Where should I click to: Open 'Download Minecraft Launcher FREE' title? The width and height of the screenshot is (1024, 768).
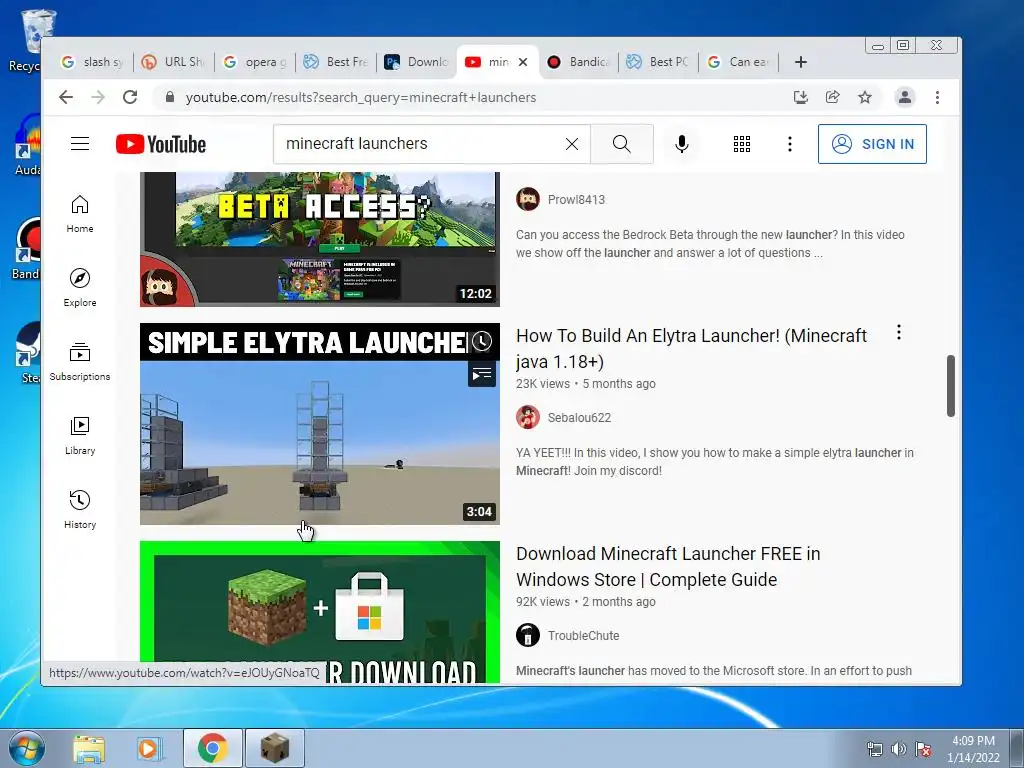[x=668, y=566]
